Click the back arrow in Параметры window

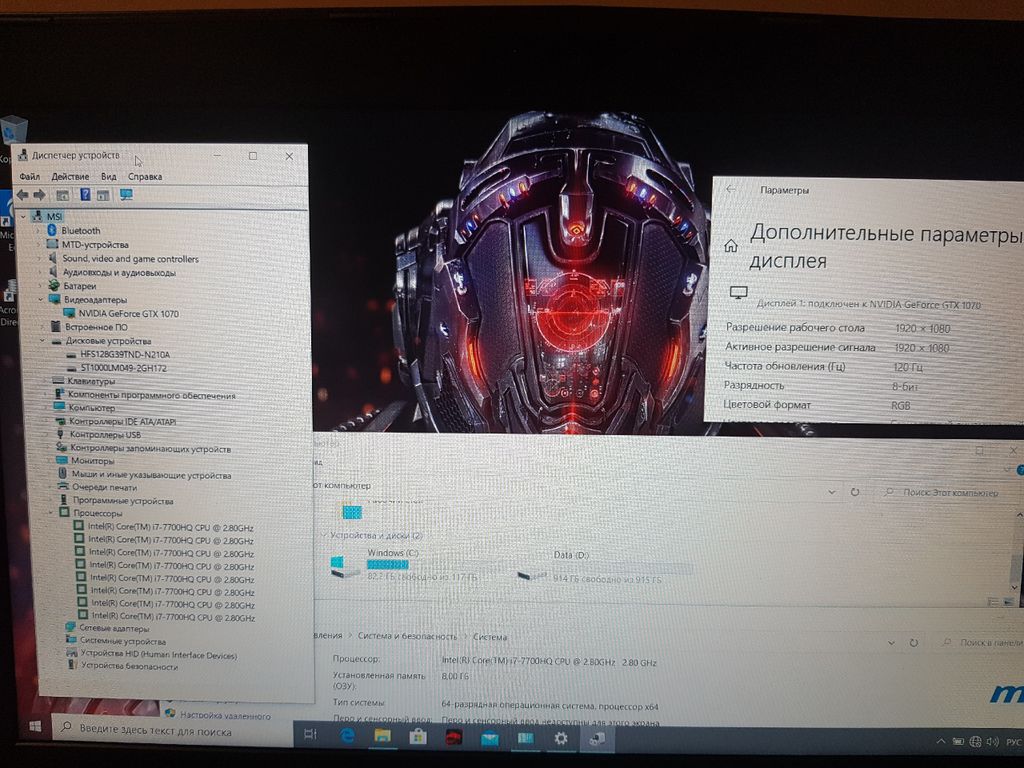(731, 189)
